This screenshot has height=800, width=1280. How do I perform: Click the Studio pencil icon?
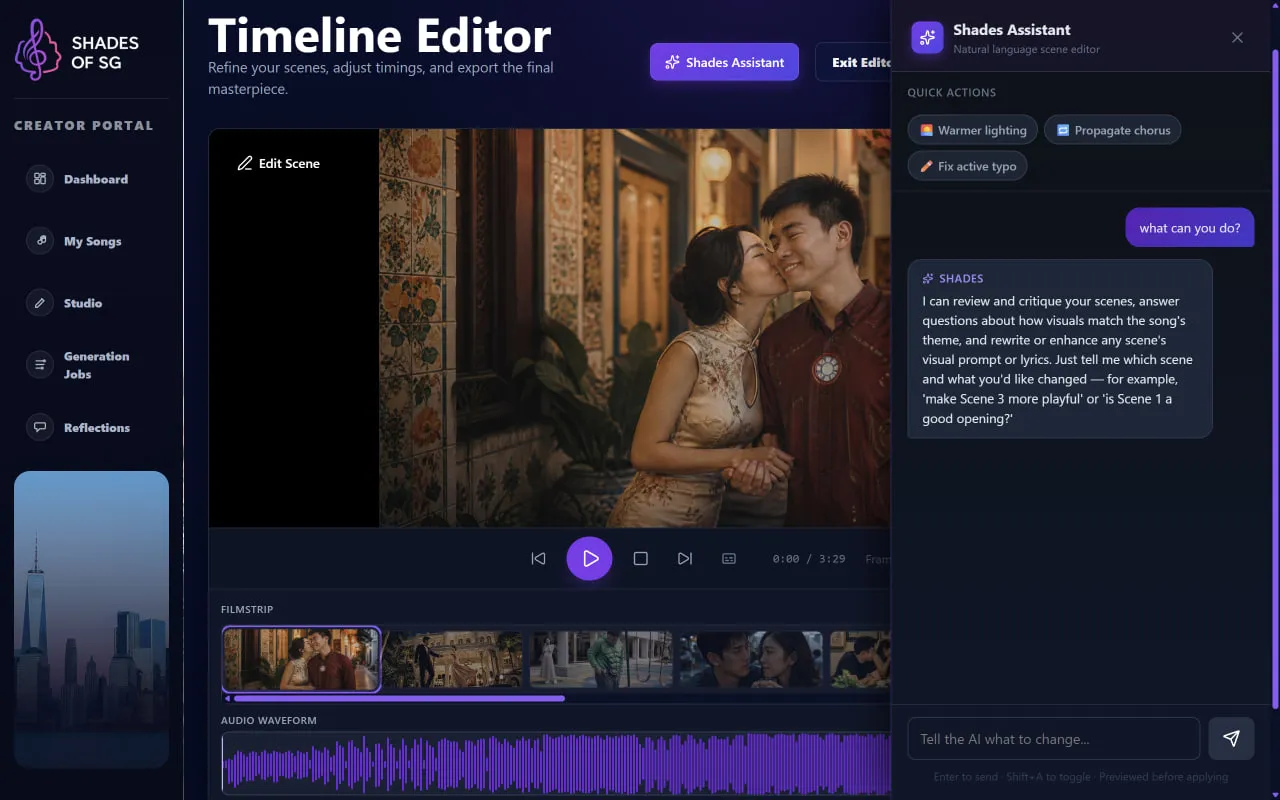point(40,303)
